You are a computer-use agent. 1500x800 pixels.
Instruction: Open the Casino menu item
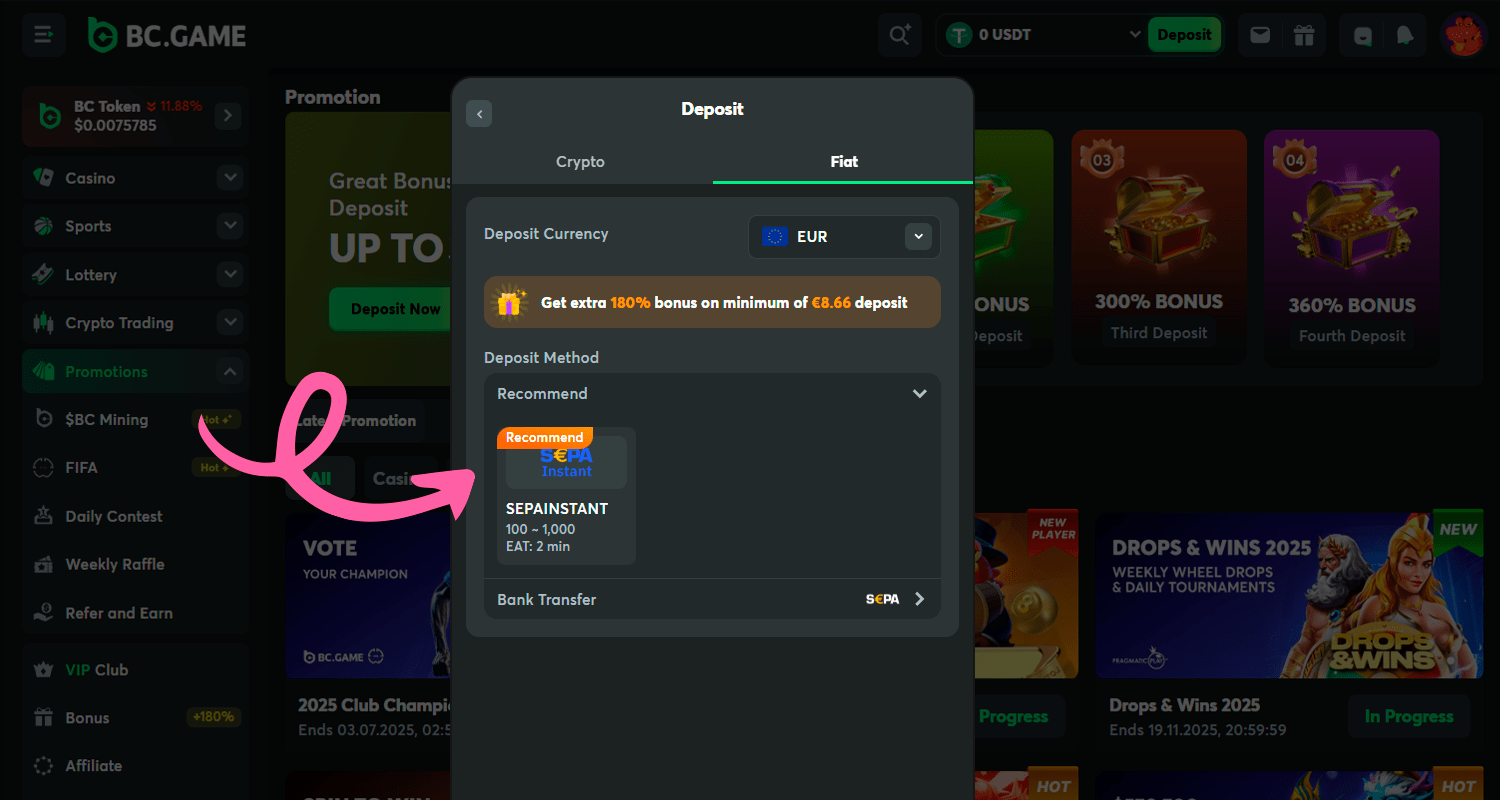point(137,178)
